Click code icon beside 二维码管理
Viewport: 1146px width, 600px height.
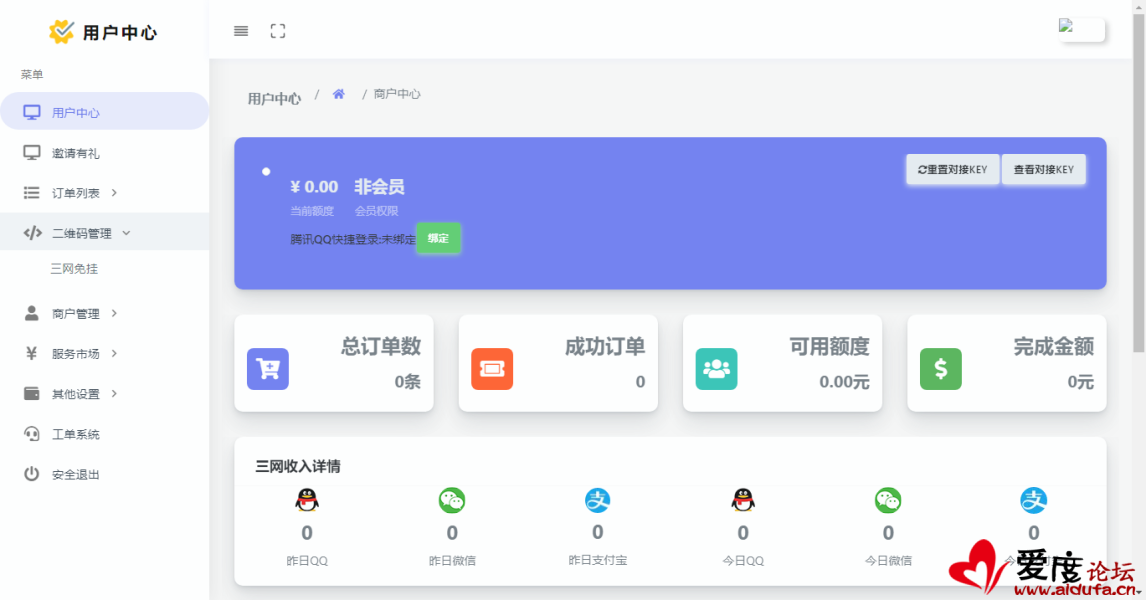click(32, 233)
